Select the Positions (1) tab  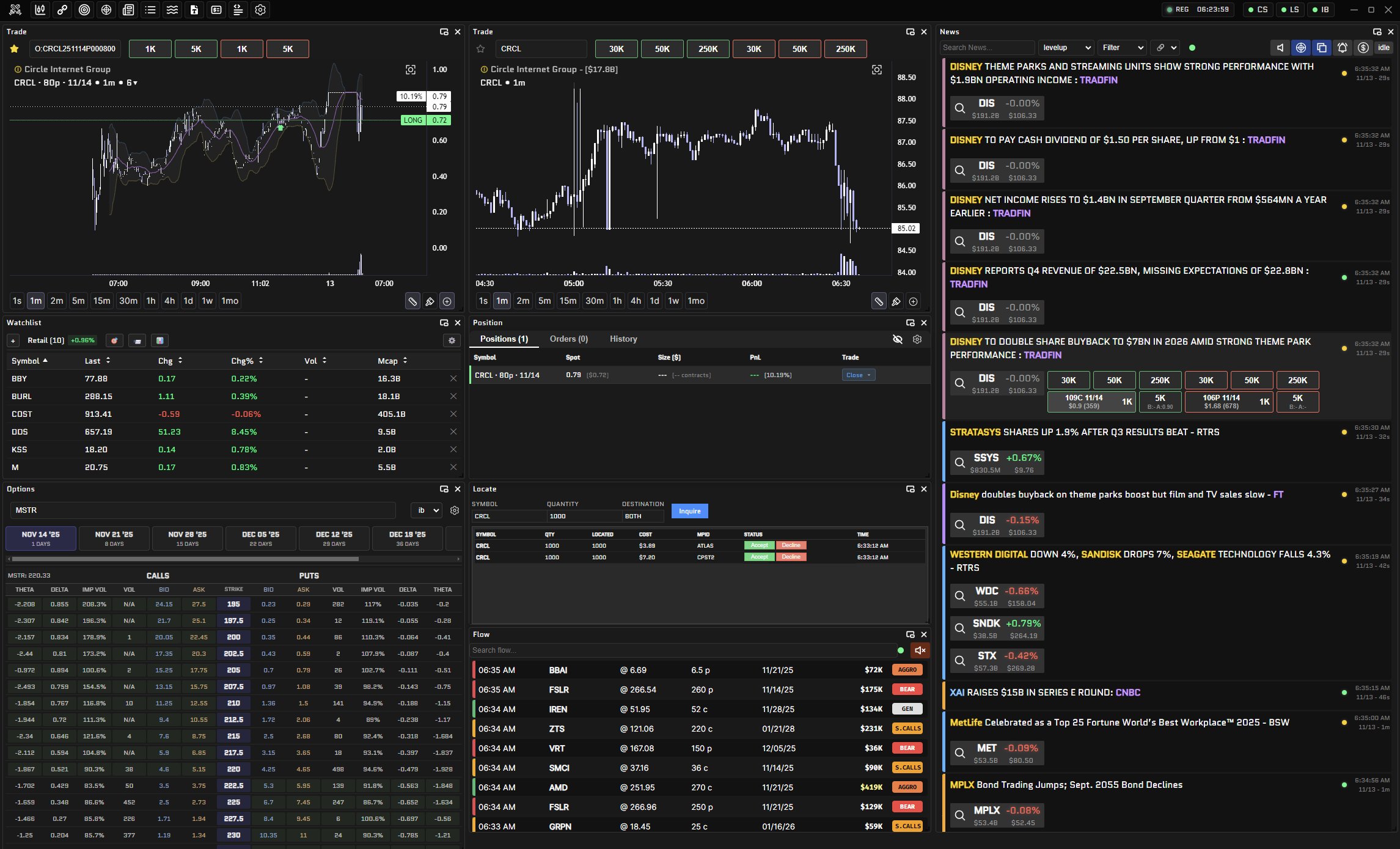point(504,339)
